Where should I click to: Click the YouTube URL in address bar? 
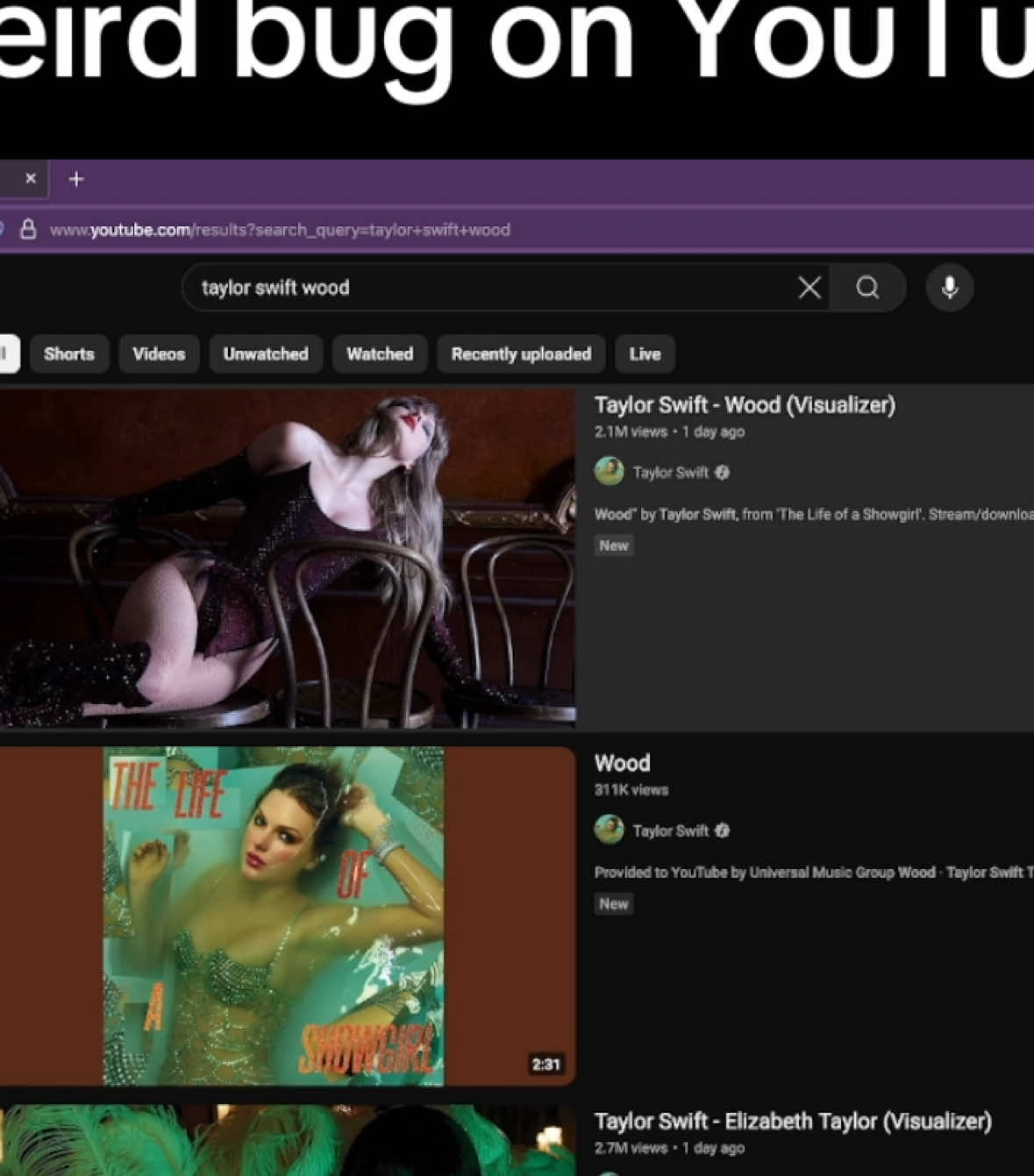pos(280,230)
